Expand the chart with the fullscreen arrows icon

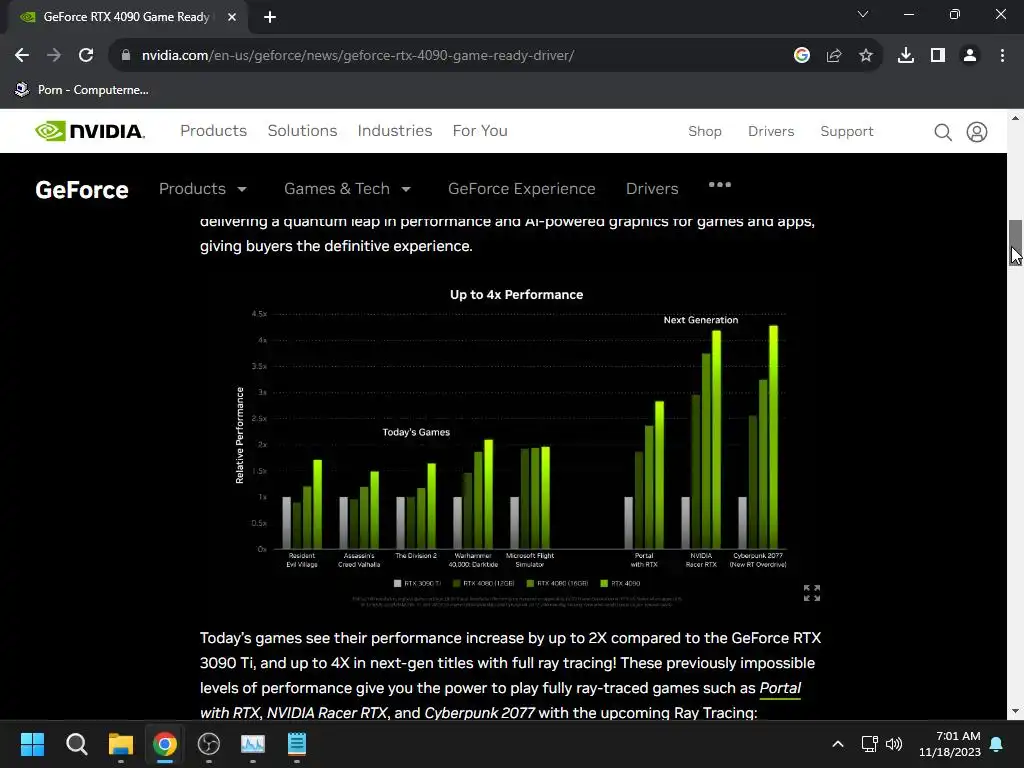(812, 593)
